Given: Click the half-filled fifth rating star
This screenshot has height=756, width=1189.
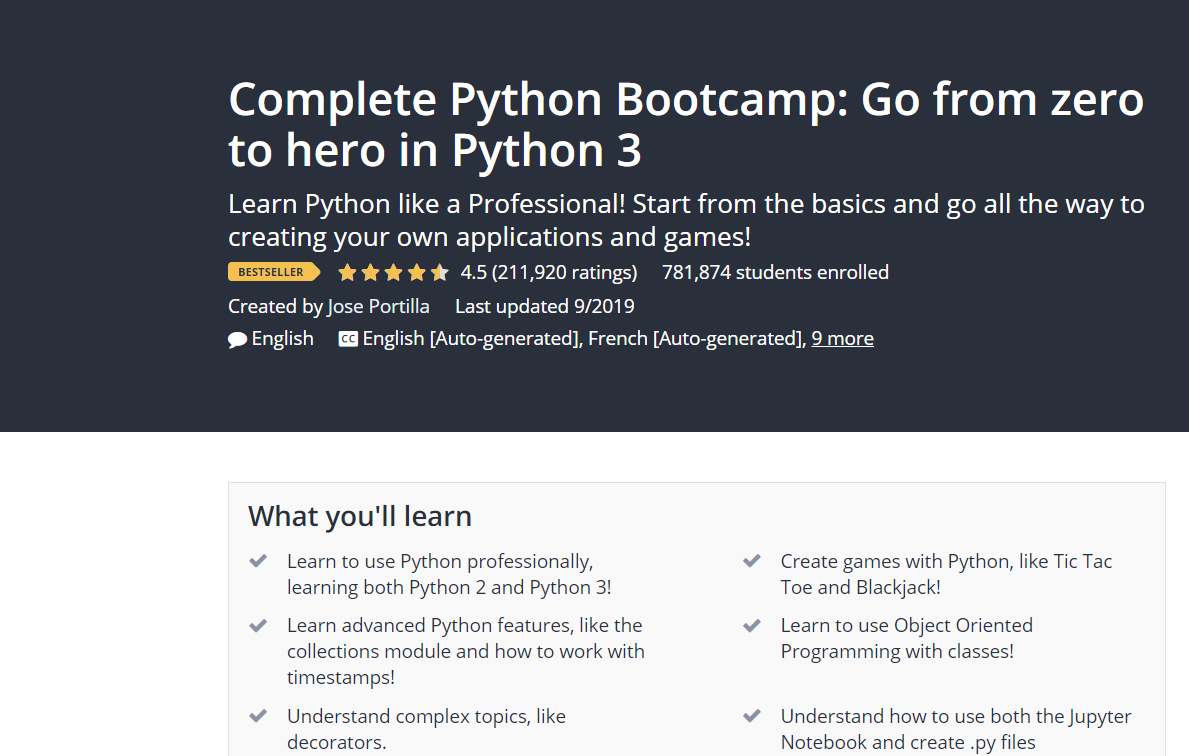Looking at the screenshot, I should 440,271.
